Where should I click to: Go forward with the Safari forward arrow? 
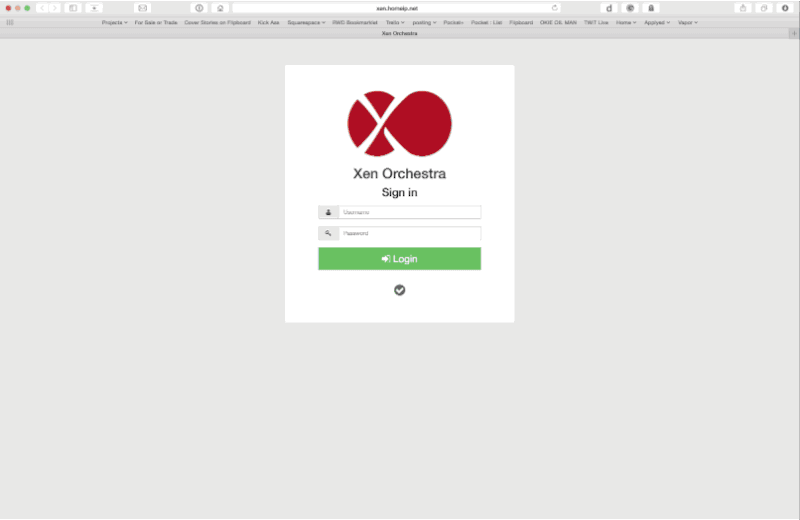[x=54, y=8]
